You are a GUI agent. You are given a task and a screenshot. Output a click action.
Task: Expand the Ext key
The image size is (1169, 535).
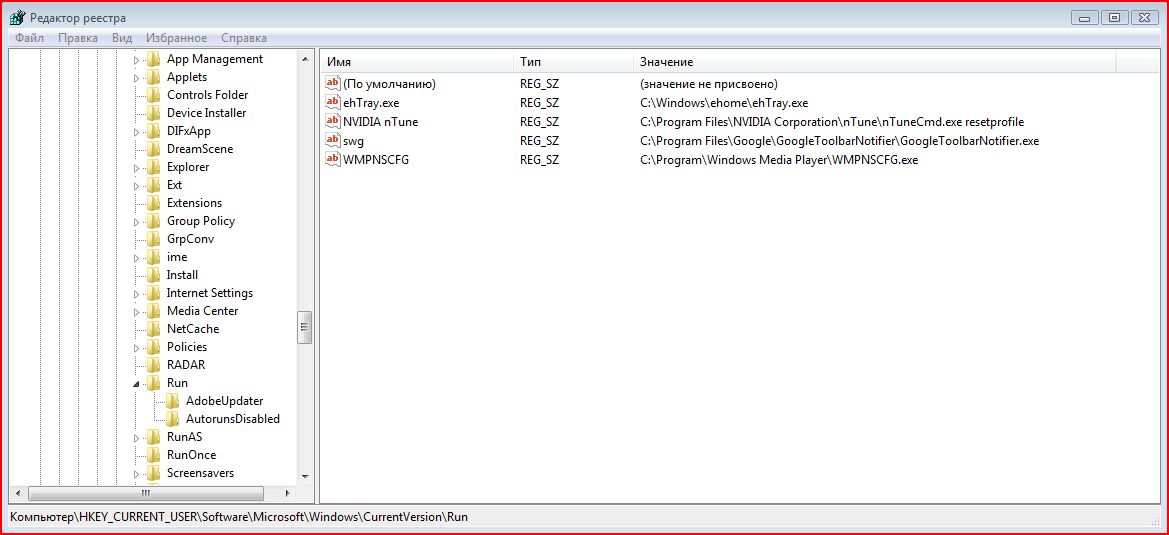(x=136, y=186)
